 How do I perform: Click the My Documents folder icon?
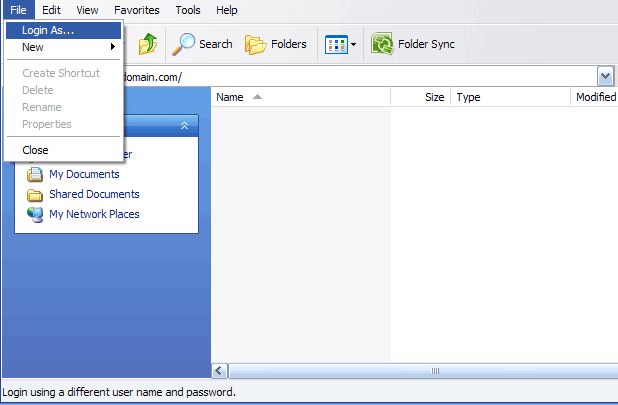35,175
